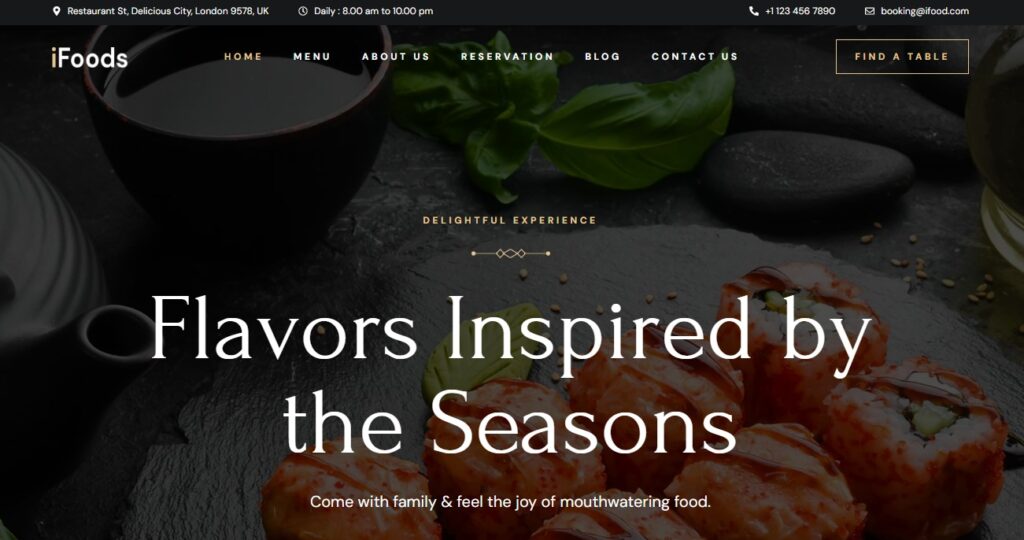1024x540 pixels.
Task: Open the Reservation page
Action: point(507,57)
